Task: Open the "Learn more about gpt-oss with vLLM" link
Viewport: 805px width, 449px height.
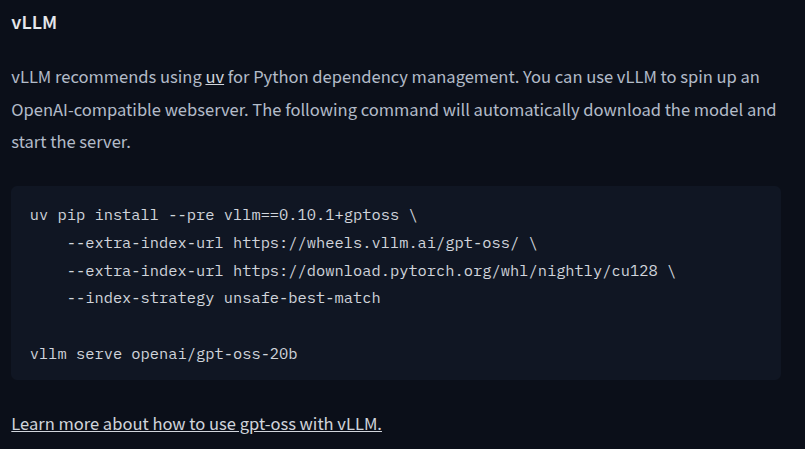Action: click(x=196, y=424)
